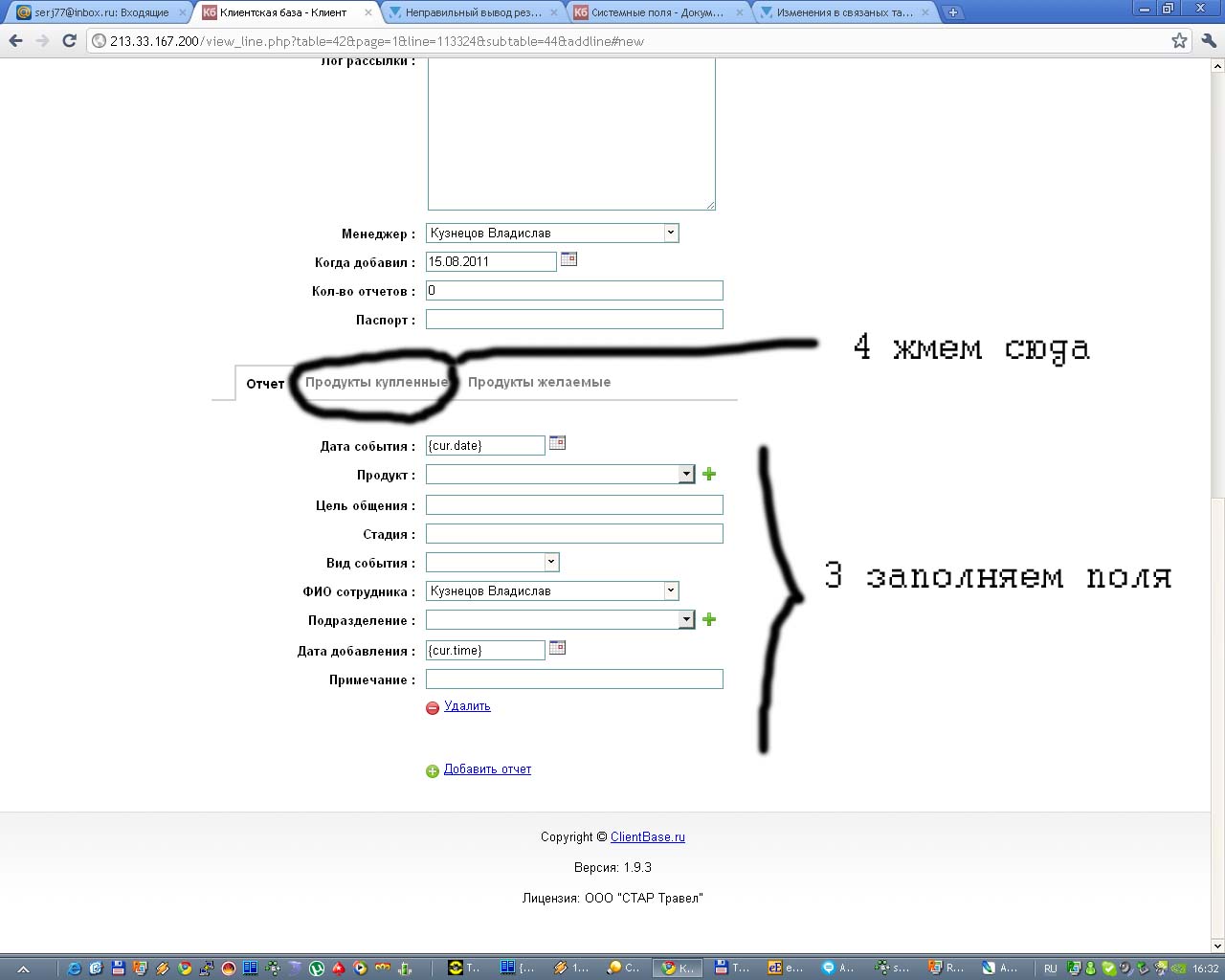Image resolution: width=1225 pixels, height=980 pixels.
Task: Open calendar icon beside Дата события field
Action: (x=557, y=443)
